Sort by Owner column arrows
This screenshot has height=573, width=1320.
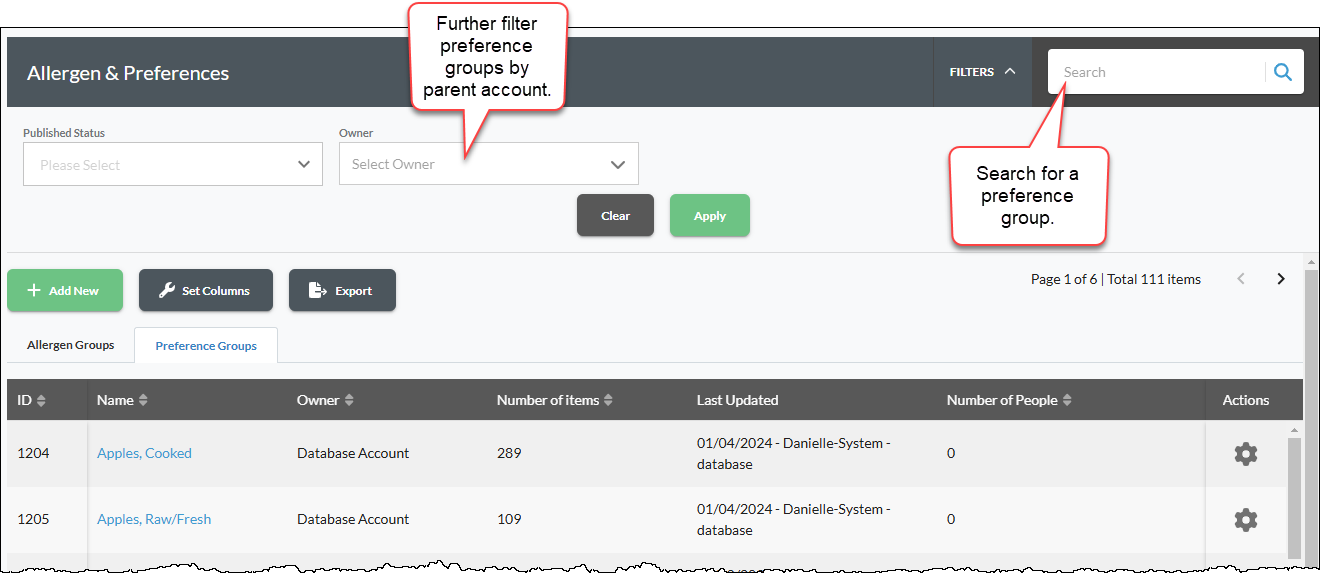point(349,400)
